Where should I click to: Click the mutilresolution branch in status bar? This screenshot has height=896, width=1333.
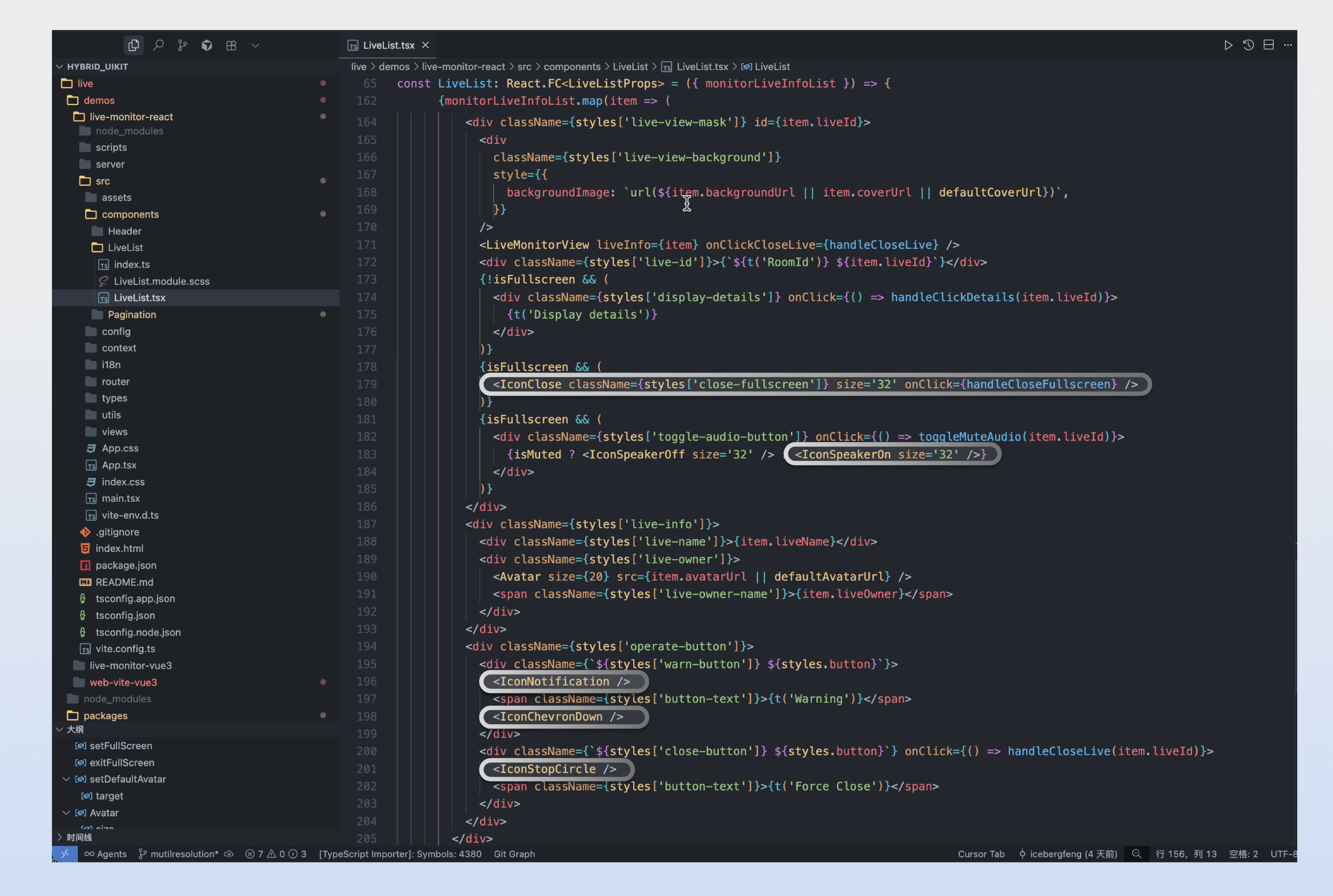pos(178,854)
